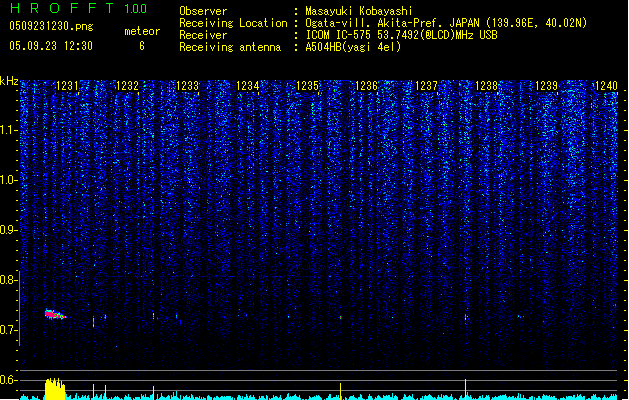Click the receiver value ICOM IC-575
Viewport: 629px width, 400px height.
point(401,35)
